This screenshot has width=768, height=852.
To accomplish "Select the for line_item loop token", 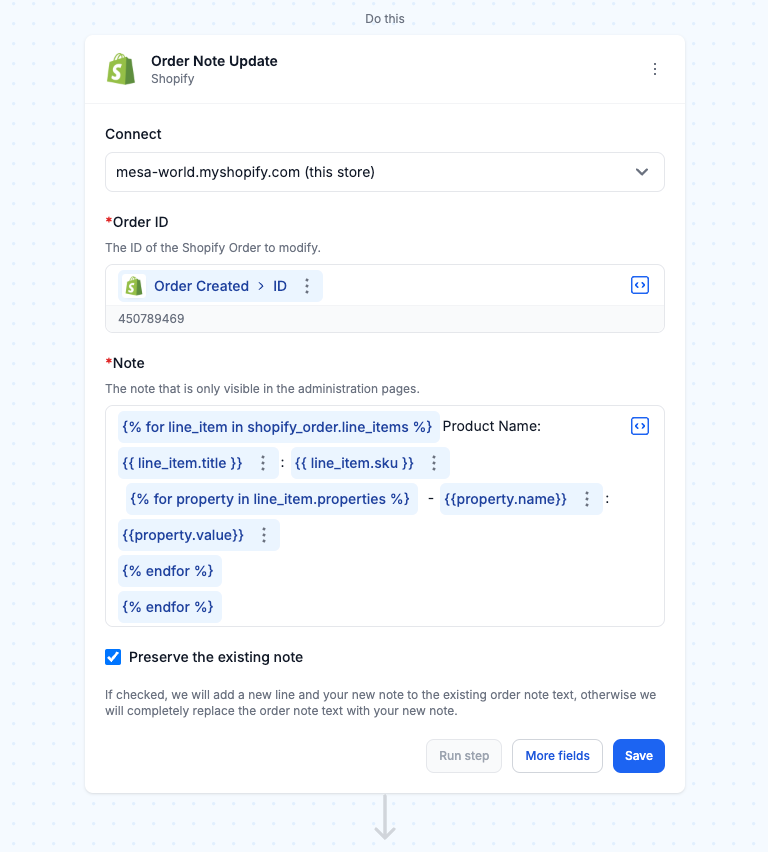I will 278,427.
